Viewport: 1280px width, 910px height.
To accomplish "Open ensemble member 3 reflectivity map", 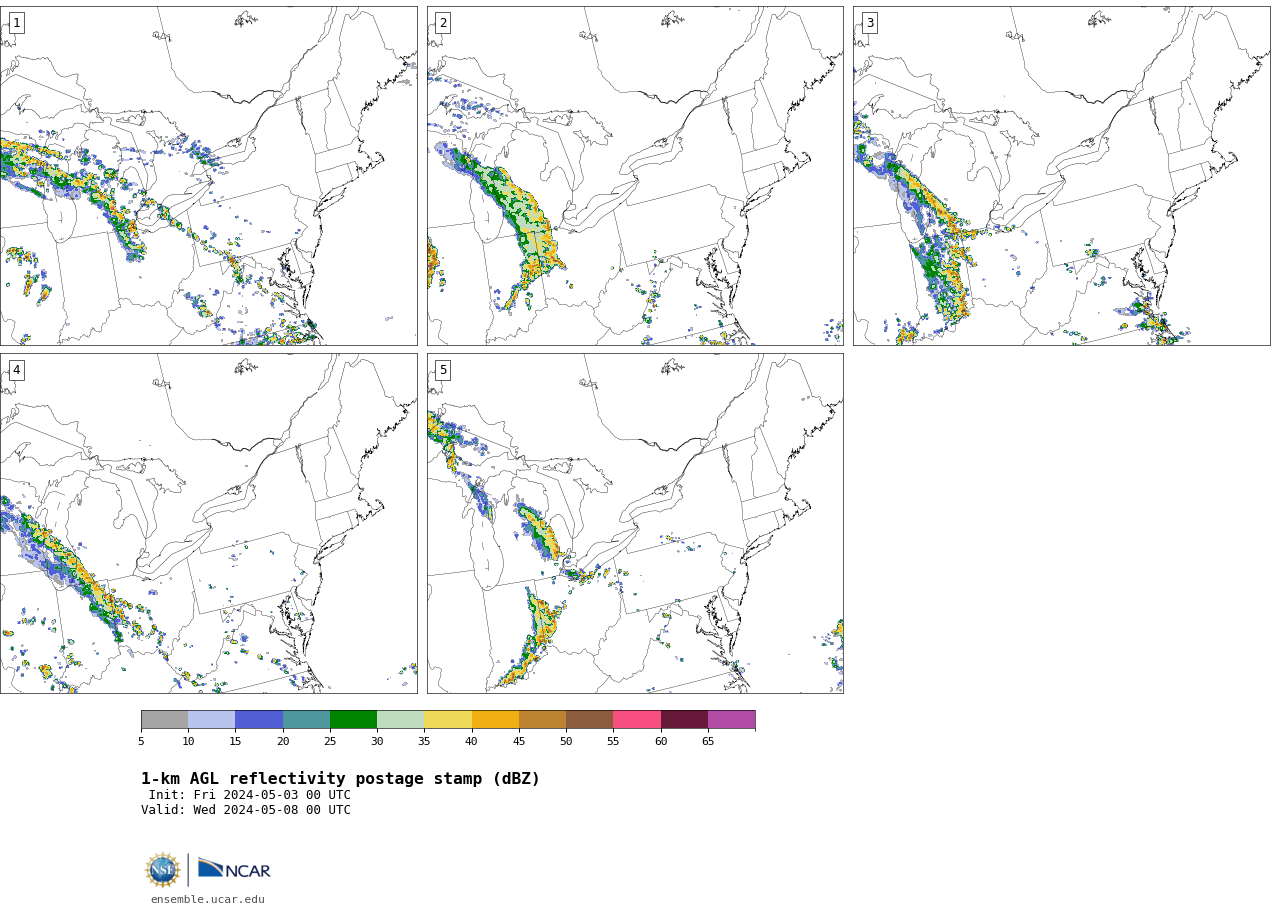I will coord(1061,176).
